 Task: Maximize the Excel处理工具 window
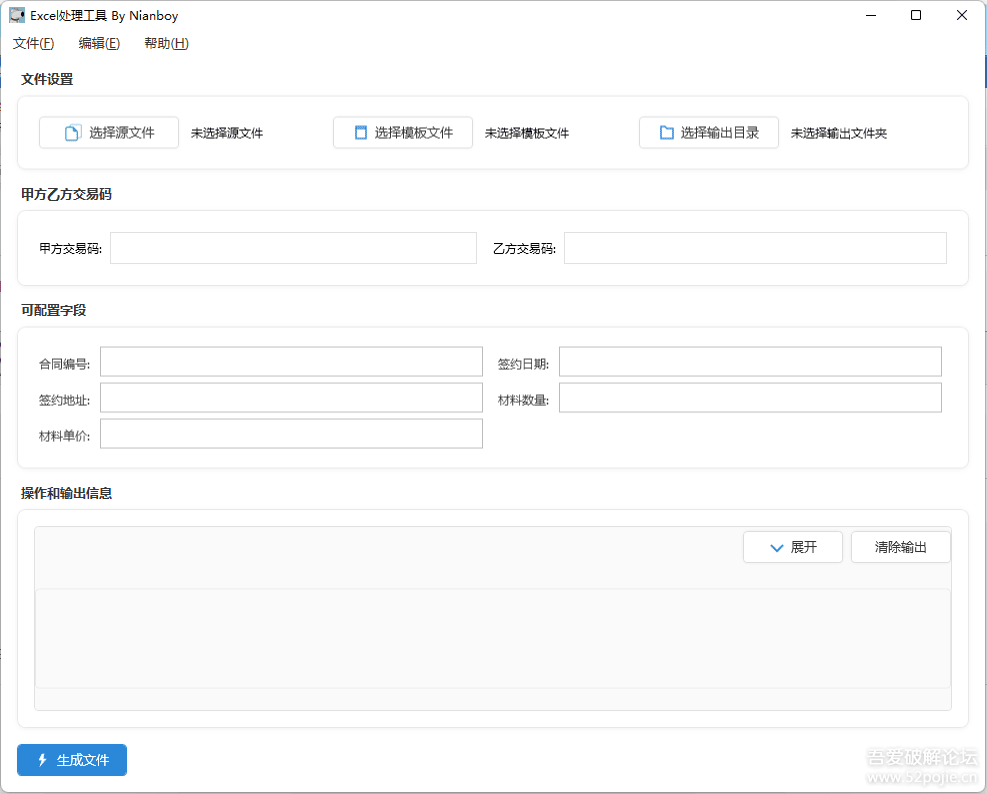pyautogui.click(x=916, y=15)
